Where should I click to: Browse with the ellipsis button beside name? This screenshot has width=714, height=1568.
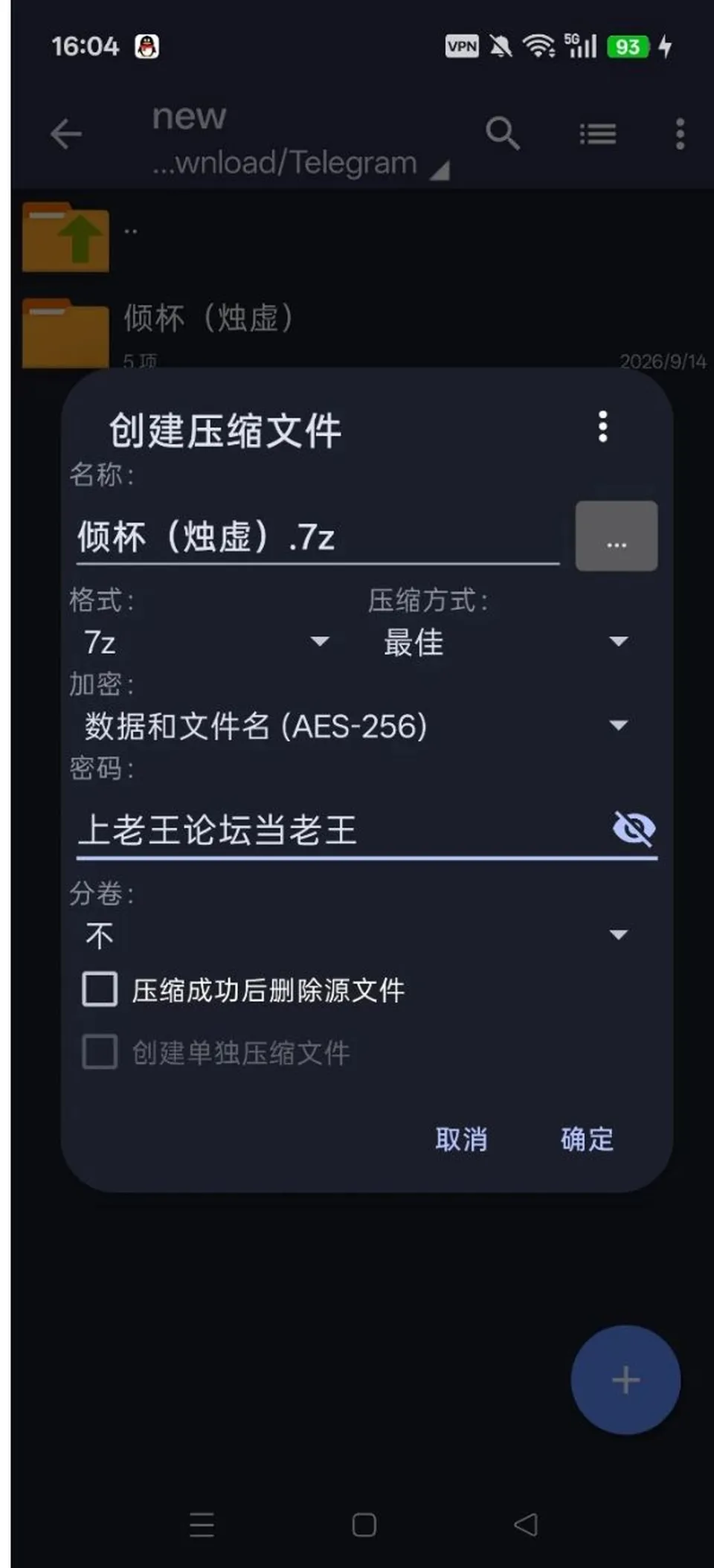[617, 536]
